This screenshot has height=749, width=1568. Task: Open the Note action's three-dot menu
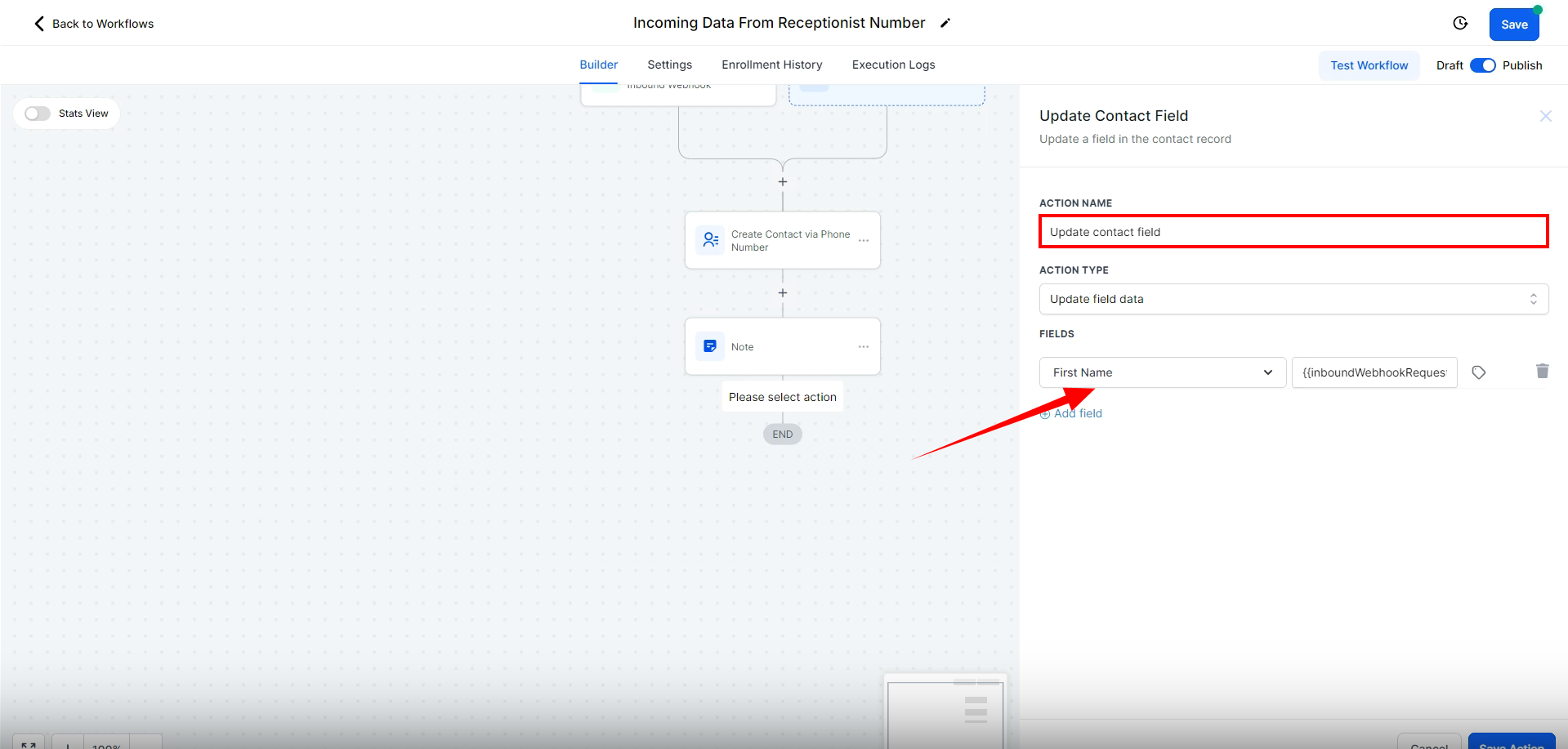coord(863,347)
